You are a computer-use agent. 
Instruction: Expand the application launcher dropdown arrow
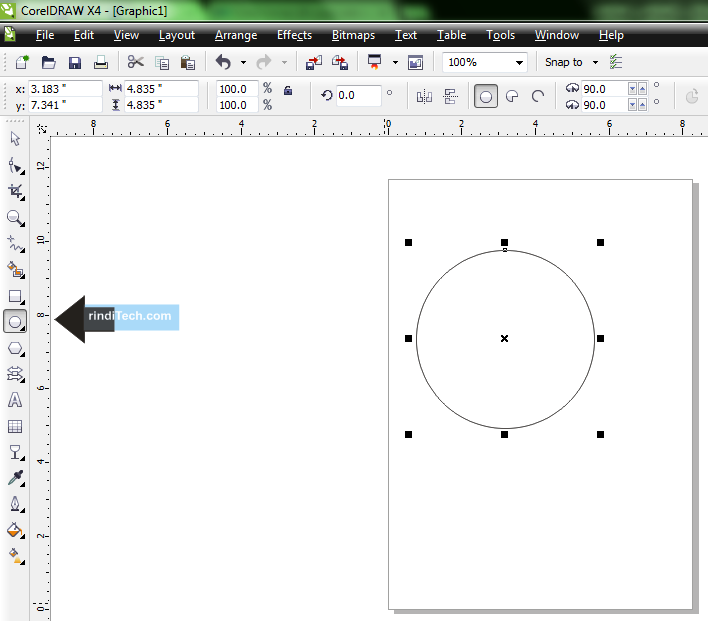395,62
